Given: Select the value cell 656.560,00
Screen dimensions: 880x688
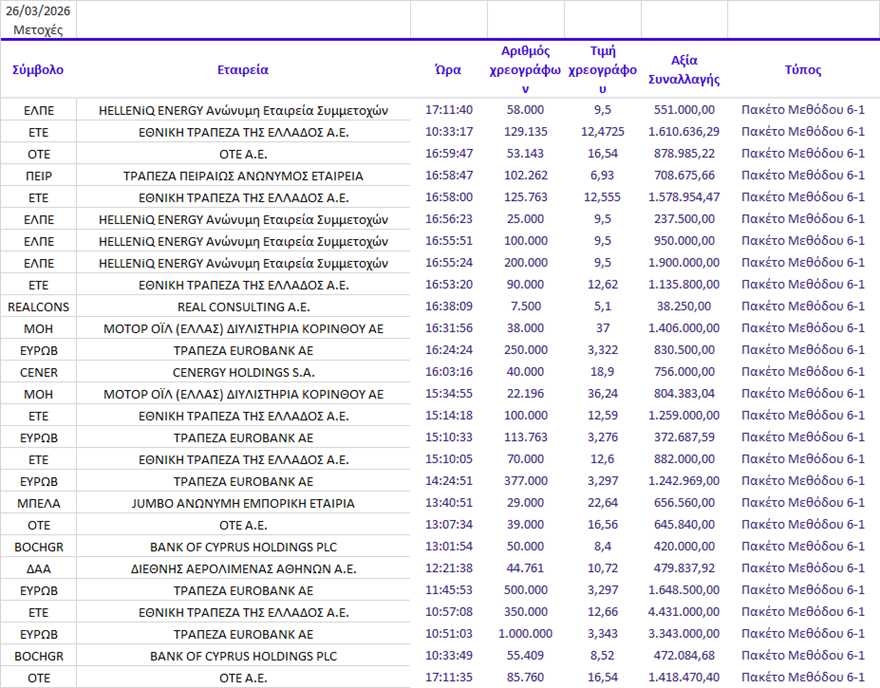Looking at the screenshot, I should click(x=684, y=504).
